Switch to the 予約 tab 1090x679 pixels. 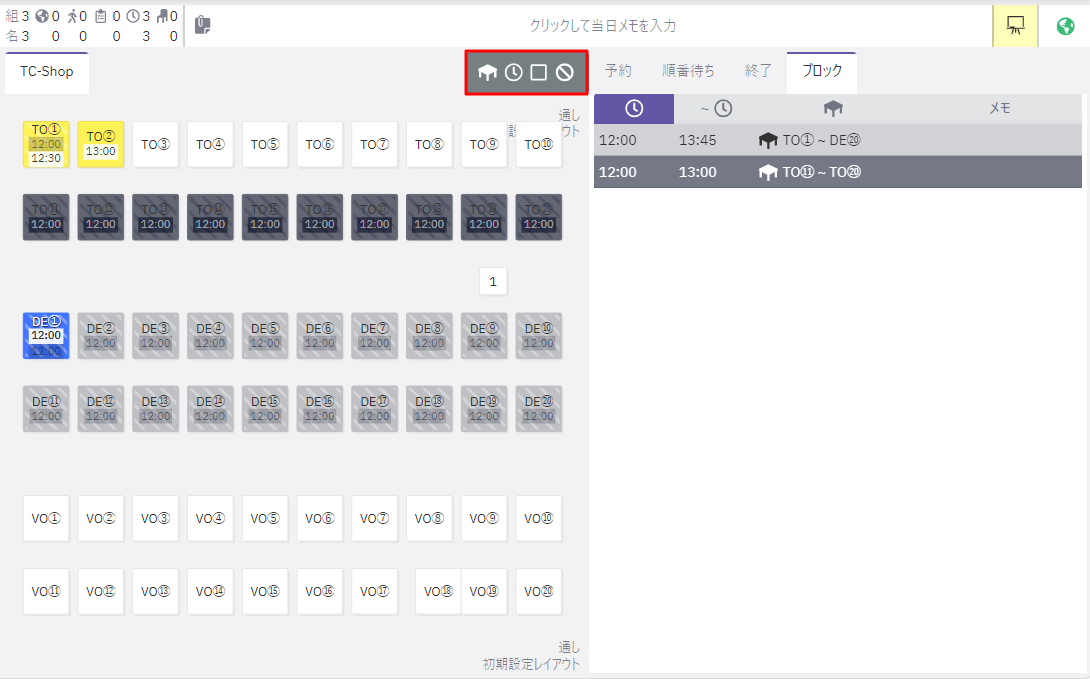(619, 71)
